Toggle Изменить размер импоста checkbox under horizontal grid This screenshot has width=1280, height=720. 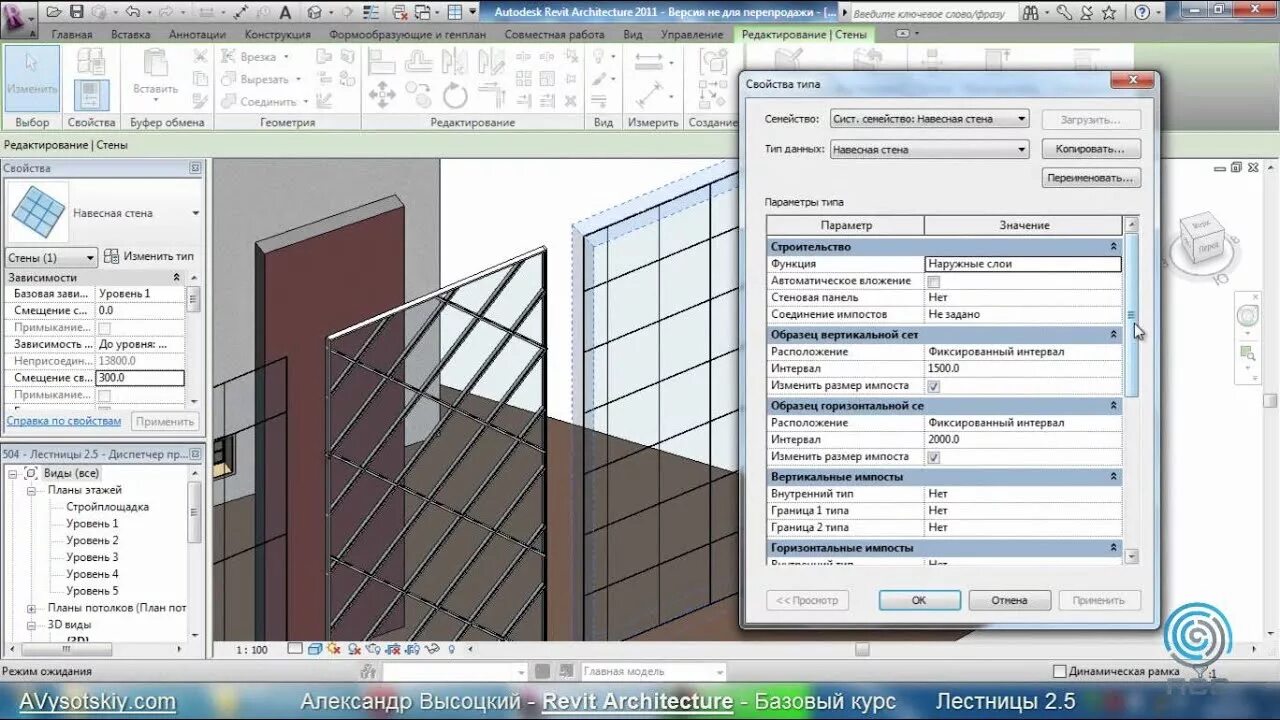click(x=934, y=457)
